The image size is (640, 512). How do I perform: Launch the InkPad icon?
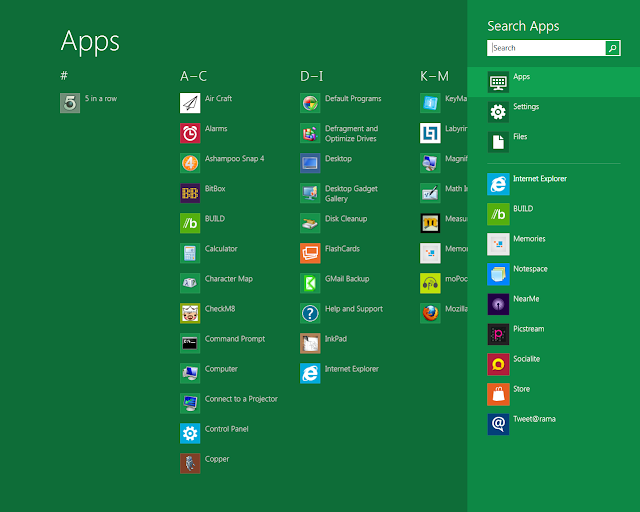pos(310,343)
